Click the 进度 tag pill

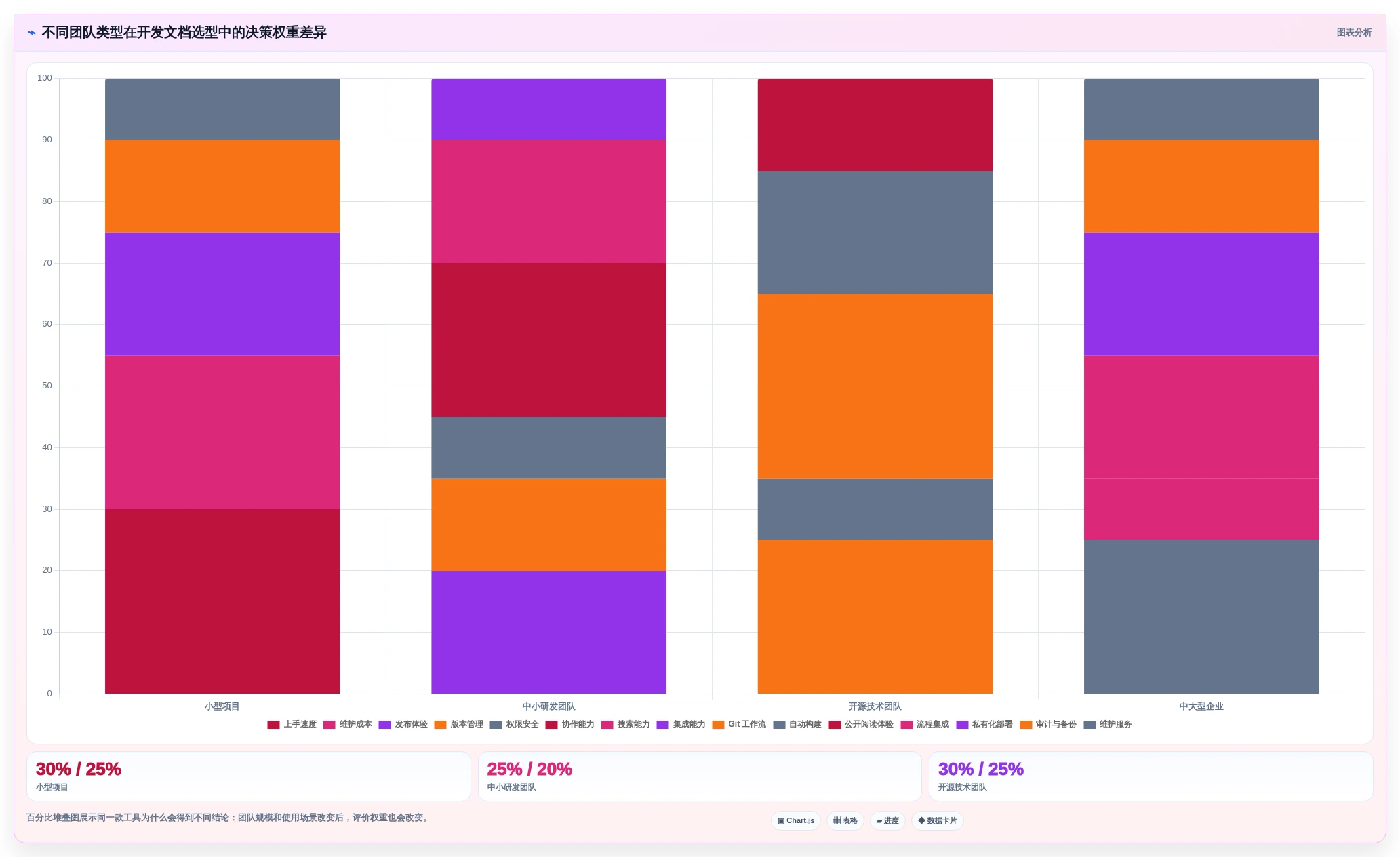point(887,821)
